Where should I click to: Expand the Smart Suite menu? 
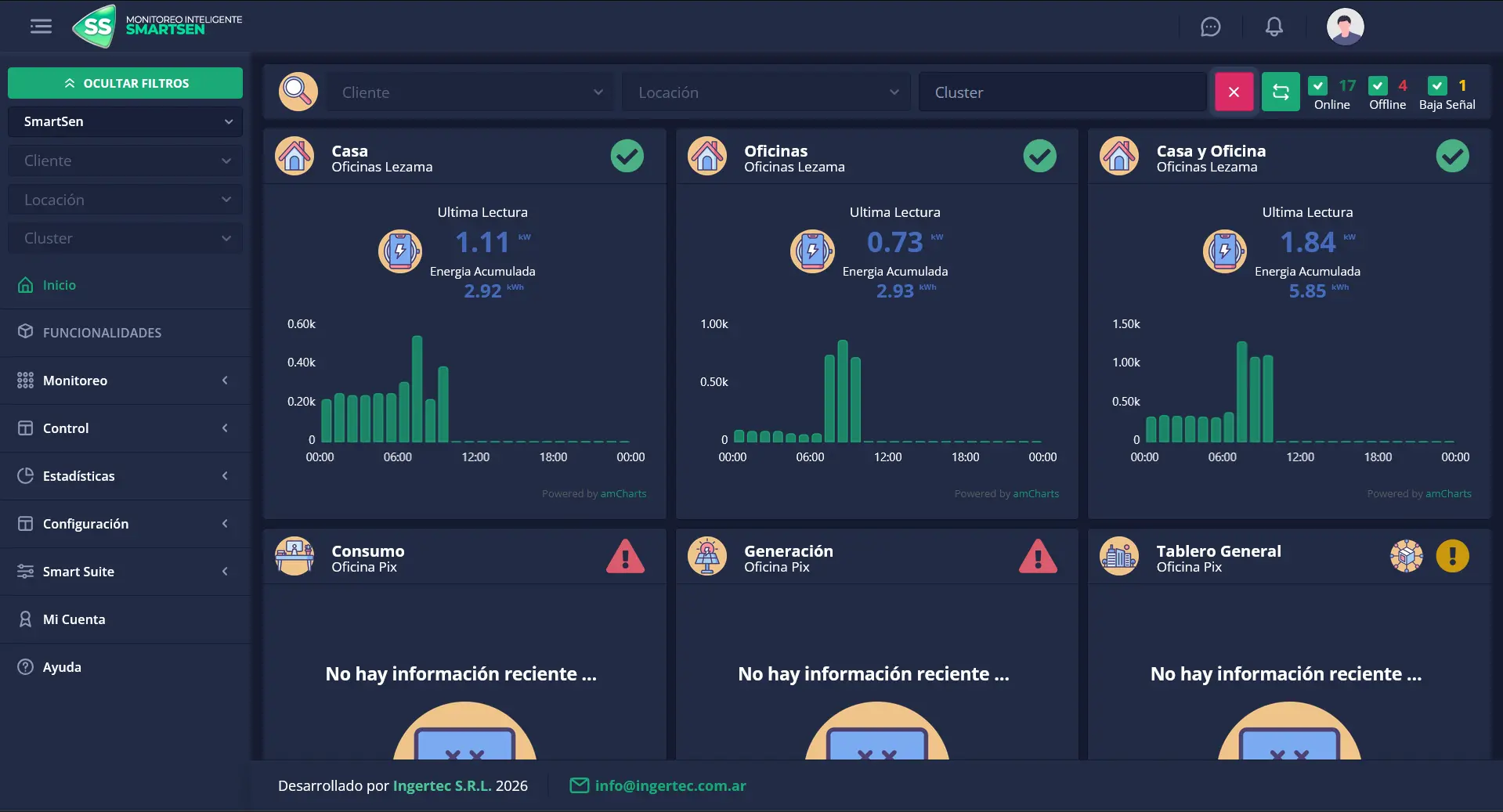[125, 572]
